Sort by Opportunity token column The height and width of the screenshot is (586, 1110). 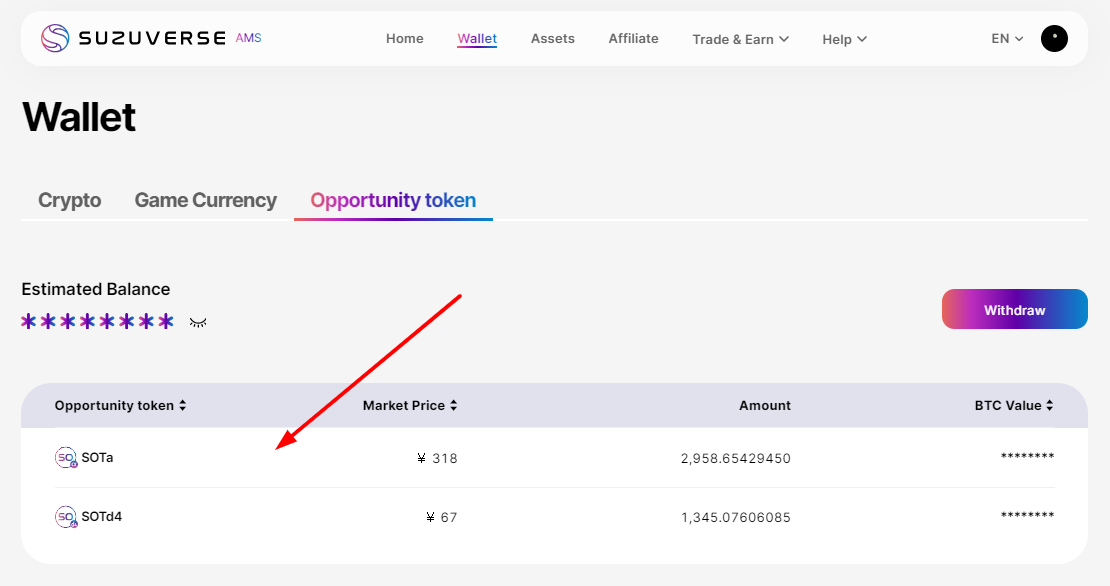(120, 406)
